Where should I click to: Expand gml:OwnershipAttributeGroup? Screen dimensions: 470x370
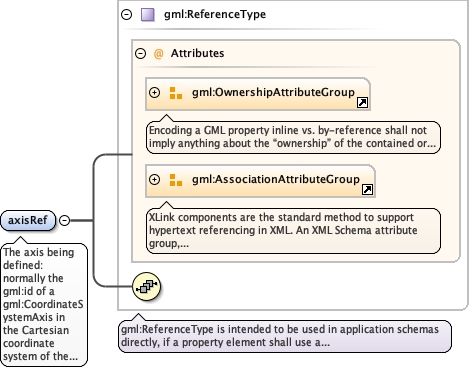point(155,92)
